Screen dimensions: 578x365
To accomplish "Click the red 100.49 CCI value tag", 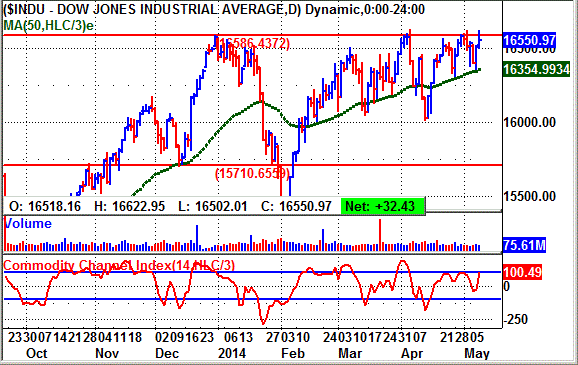I will coord(522,272).
